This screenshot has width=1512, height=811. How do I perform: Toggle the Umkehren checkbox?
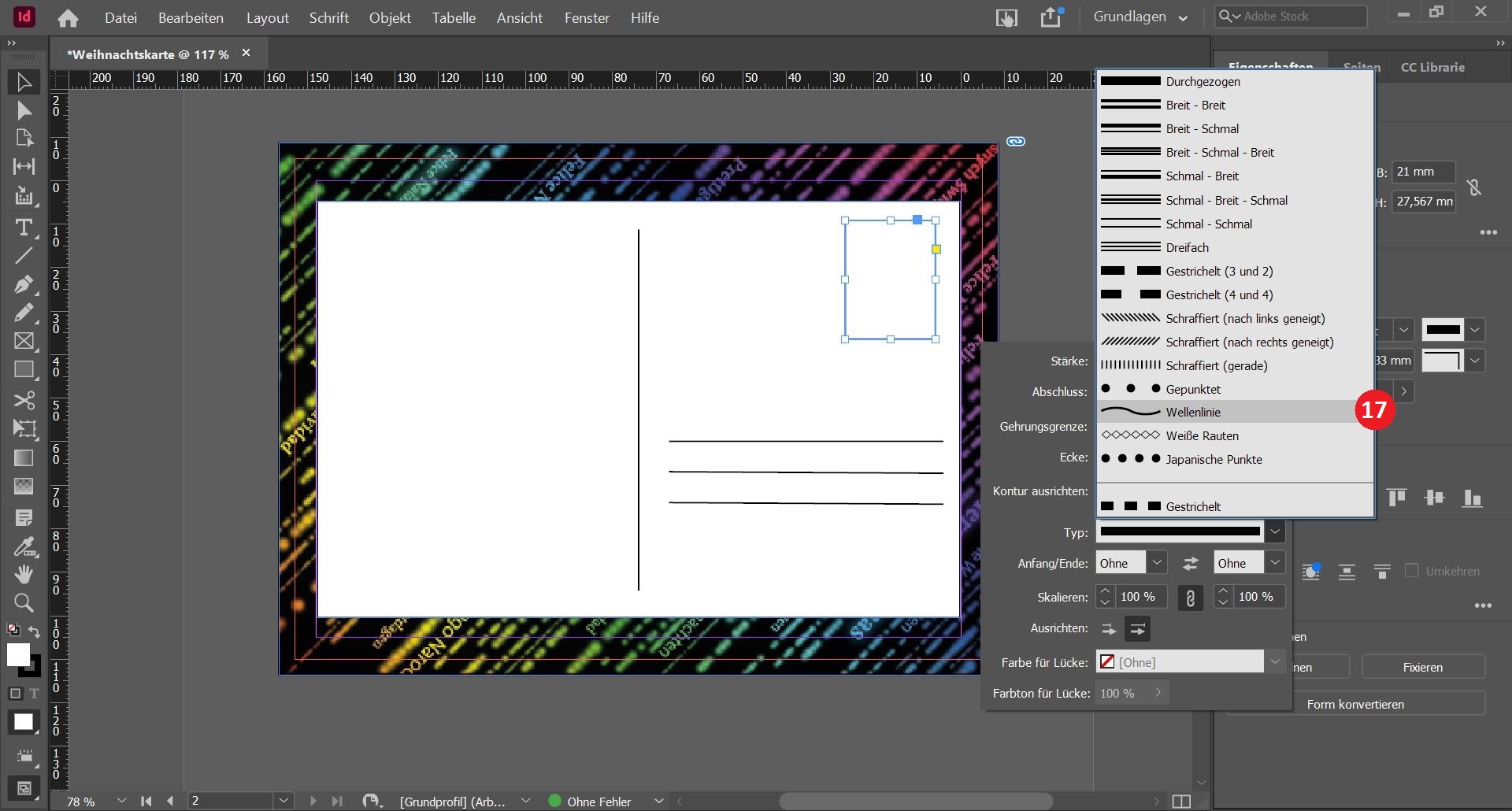[1411, 571]
